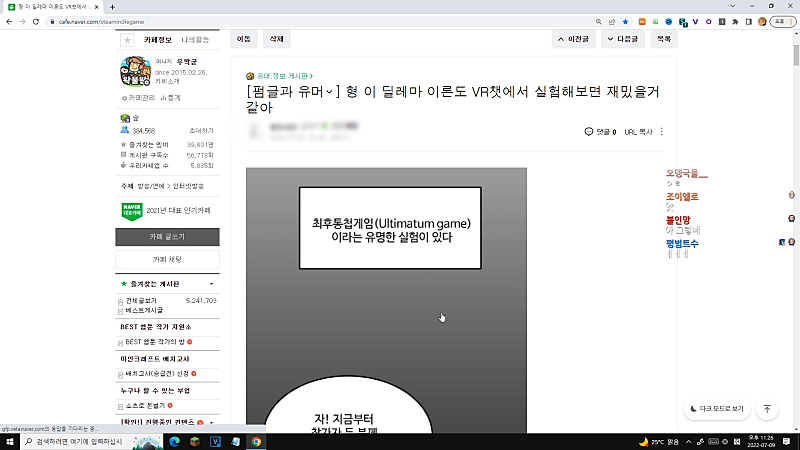
Task: Go back in browser history
Action: pyautogui.click(x=9, y=22)
